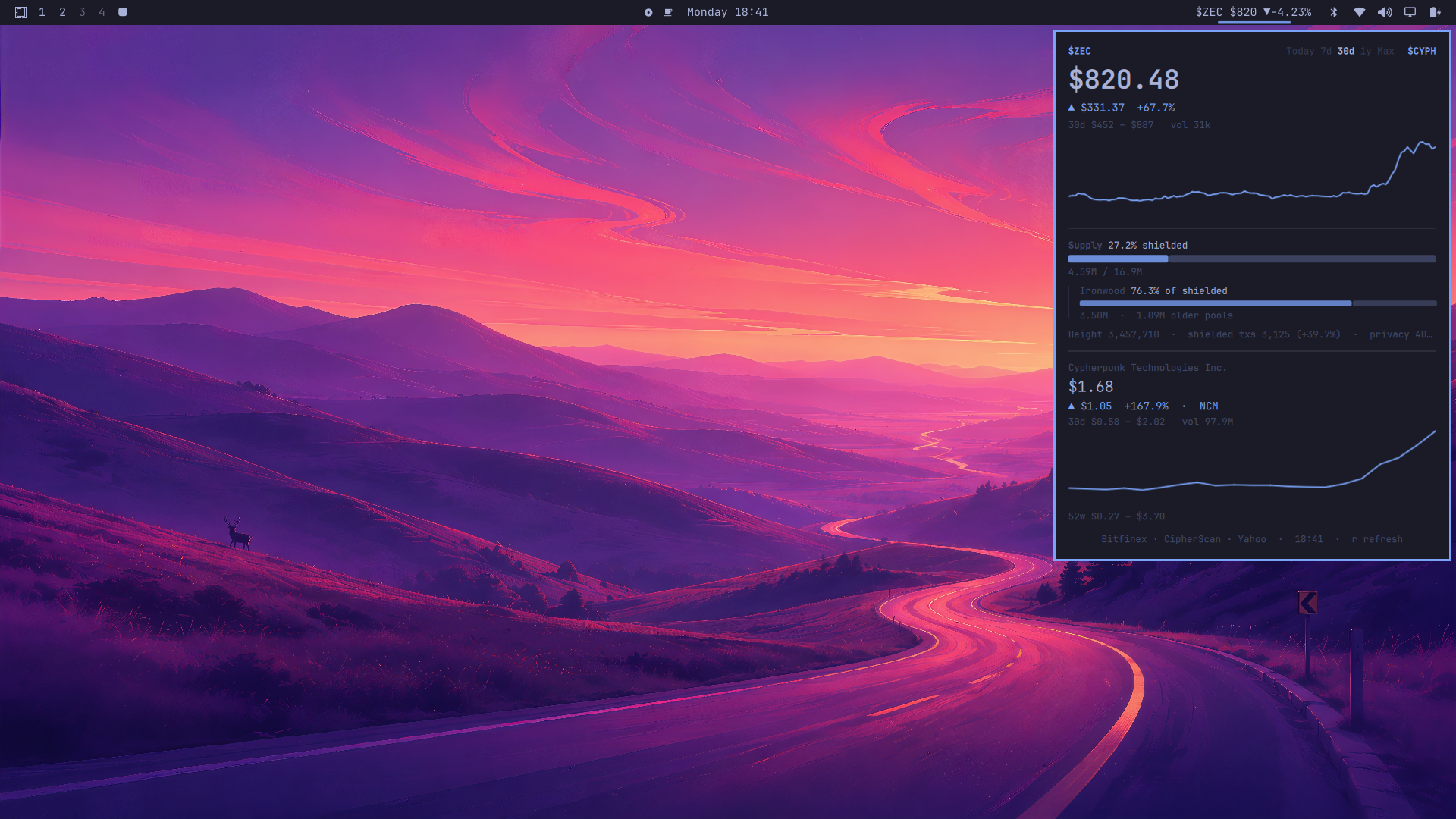Click the battery charging icon
Viewport: 1456px width, 819px height.
click(1435, 12)
